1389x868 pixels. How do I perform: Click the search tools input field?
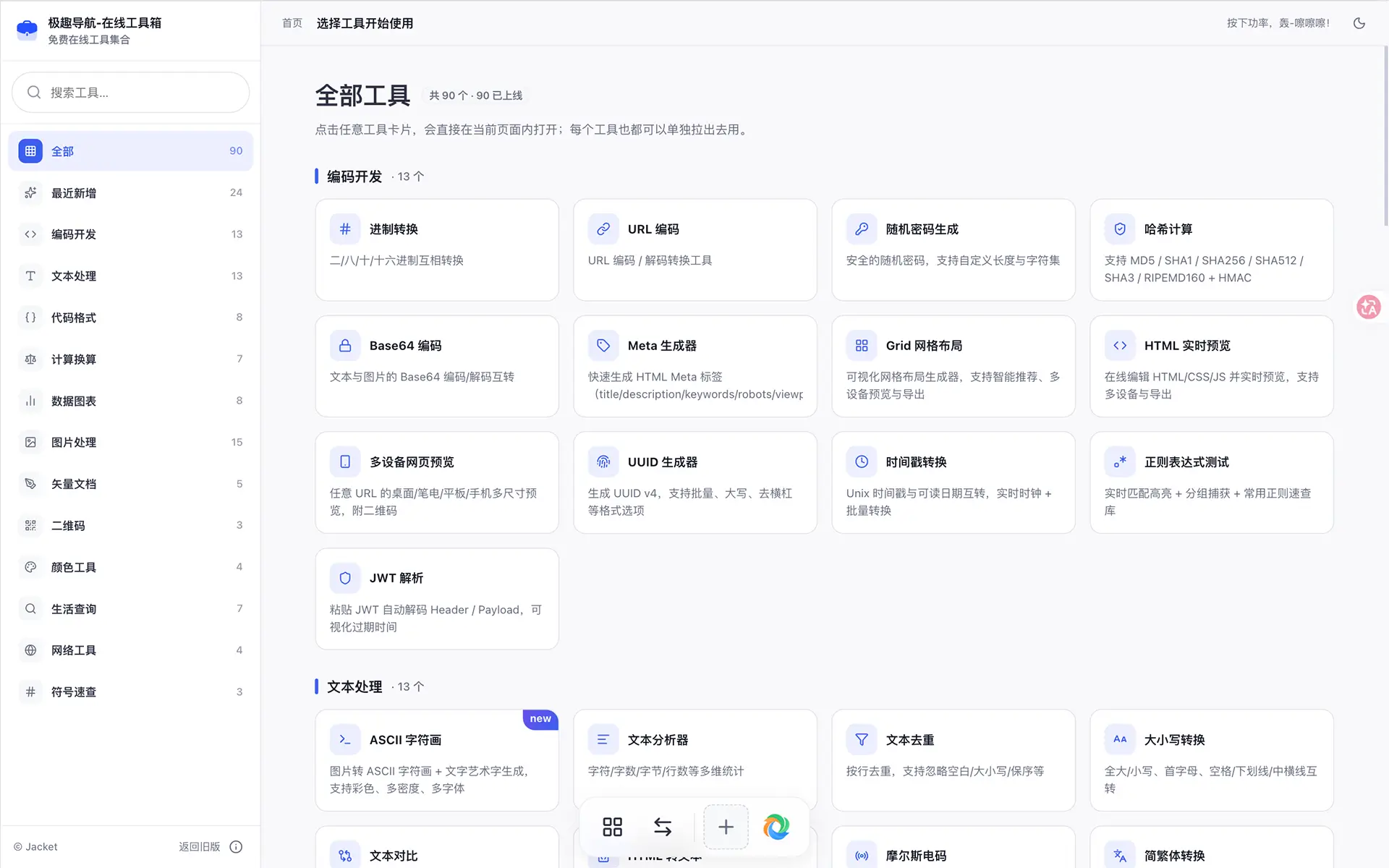(x=131, y=93)
